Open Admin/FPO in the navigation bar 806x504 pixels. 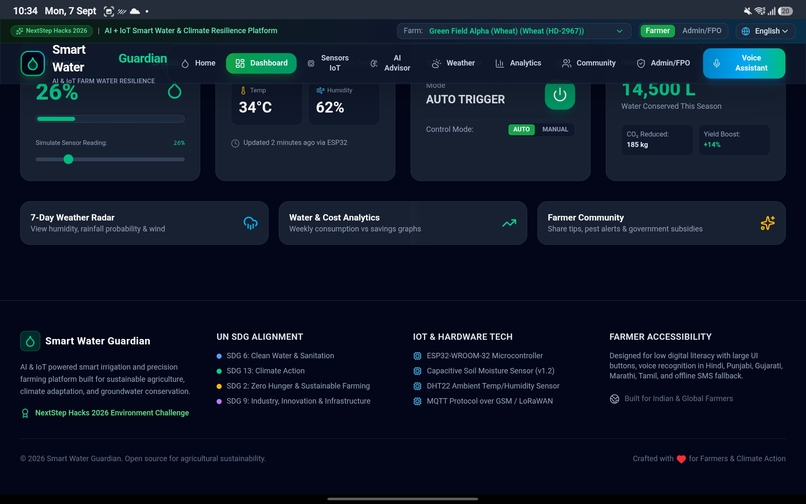[663, 63]
